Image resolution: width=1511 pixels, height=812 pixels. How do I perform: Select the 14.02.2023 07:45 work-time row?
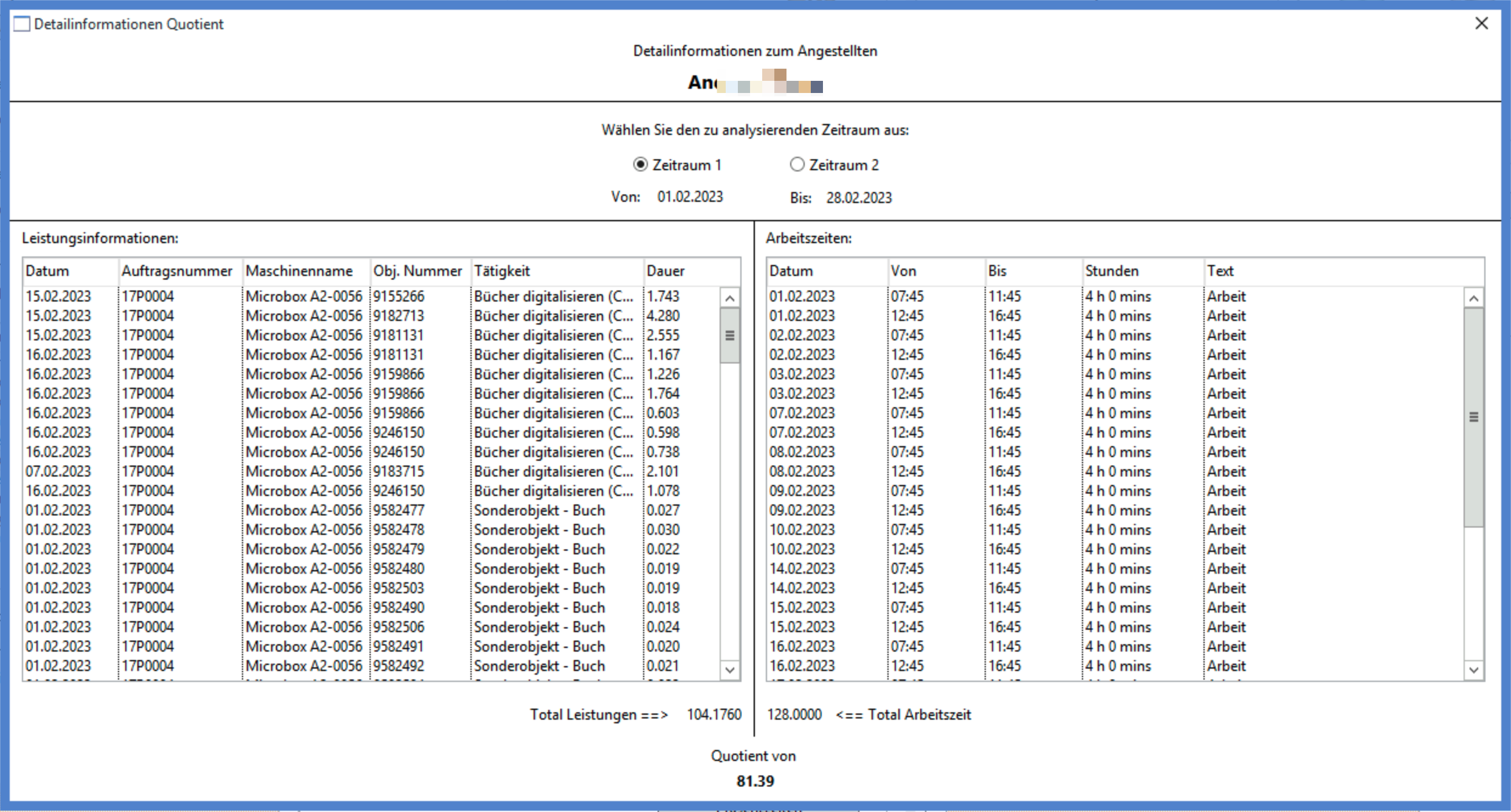(x=907, y=569)
